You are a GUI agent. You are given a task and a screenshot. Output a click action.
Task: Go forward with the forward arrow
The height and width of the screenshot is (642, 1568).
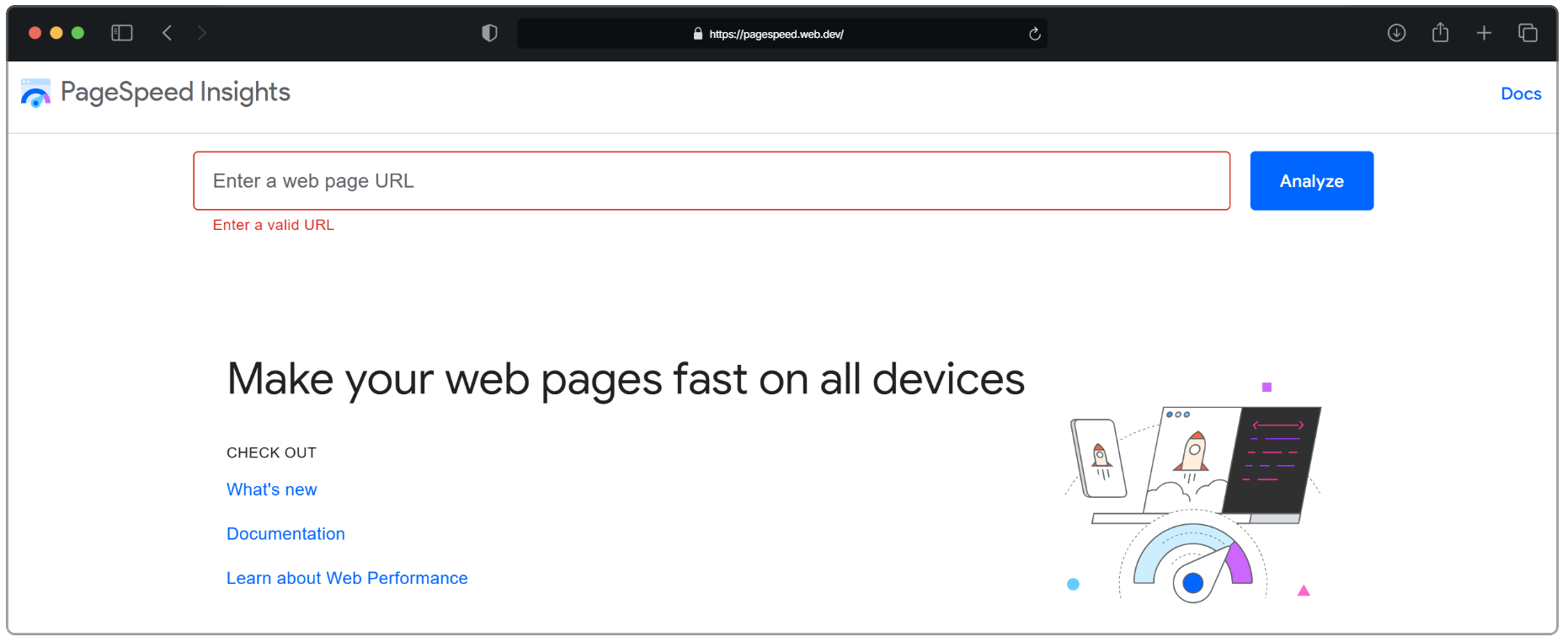(201, 33)
